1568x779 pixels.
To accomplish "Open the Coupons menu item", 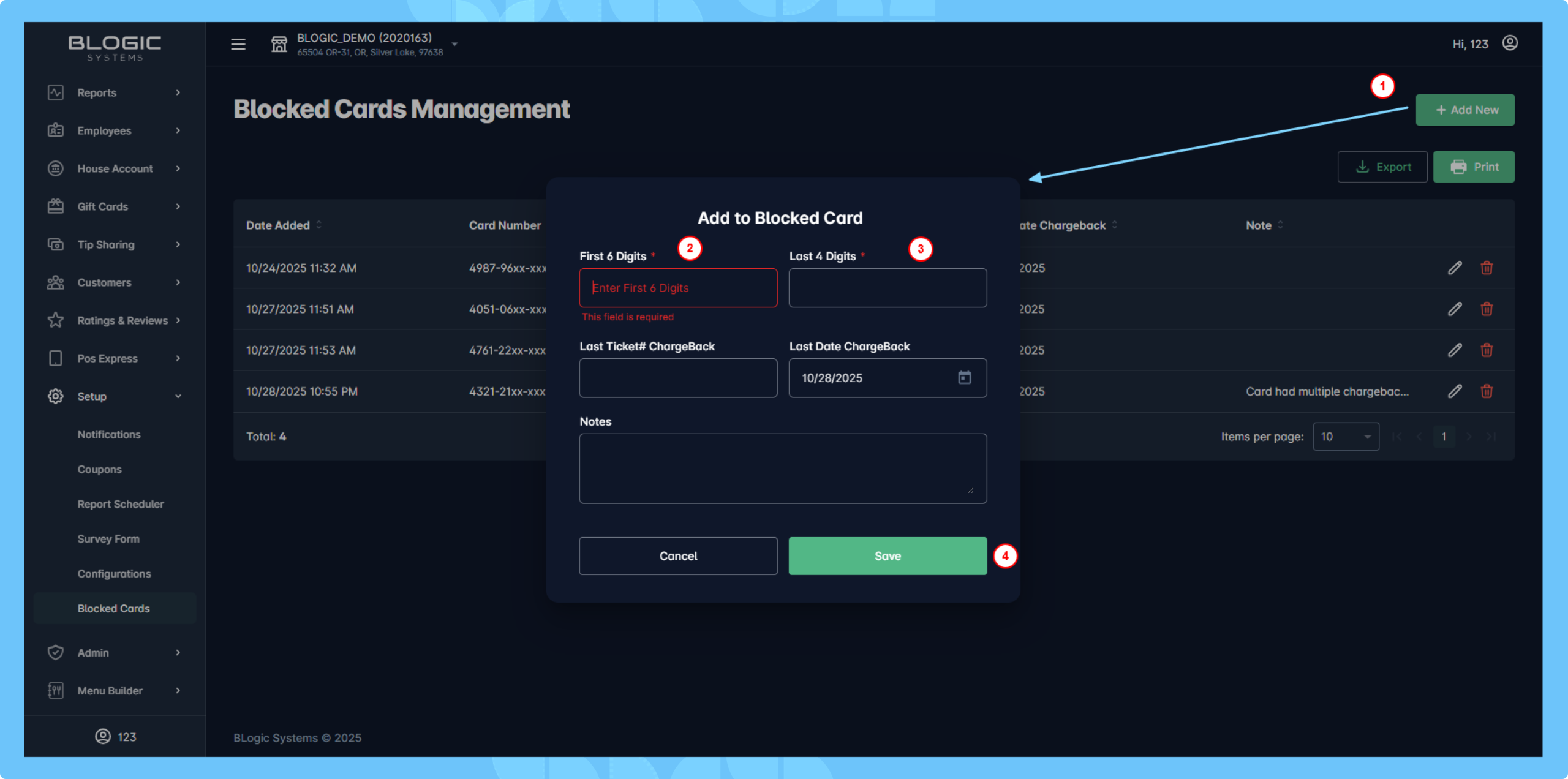I will point(99,469).
